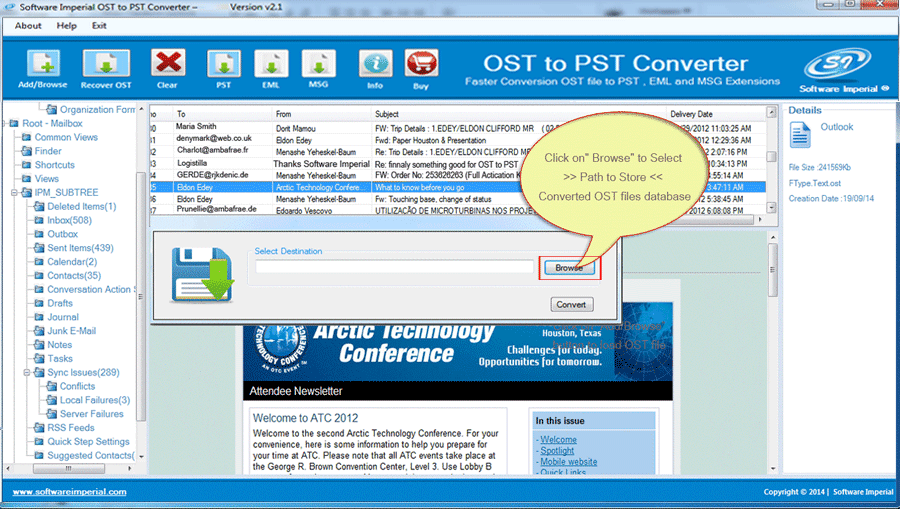Image resolution: width=900 pixels, height=509 pixels.
Task: Click the Outlook file icon in Details
Action: coord(800,135)
